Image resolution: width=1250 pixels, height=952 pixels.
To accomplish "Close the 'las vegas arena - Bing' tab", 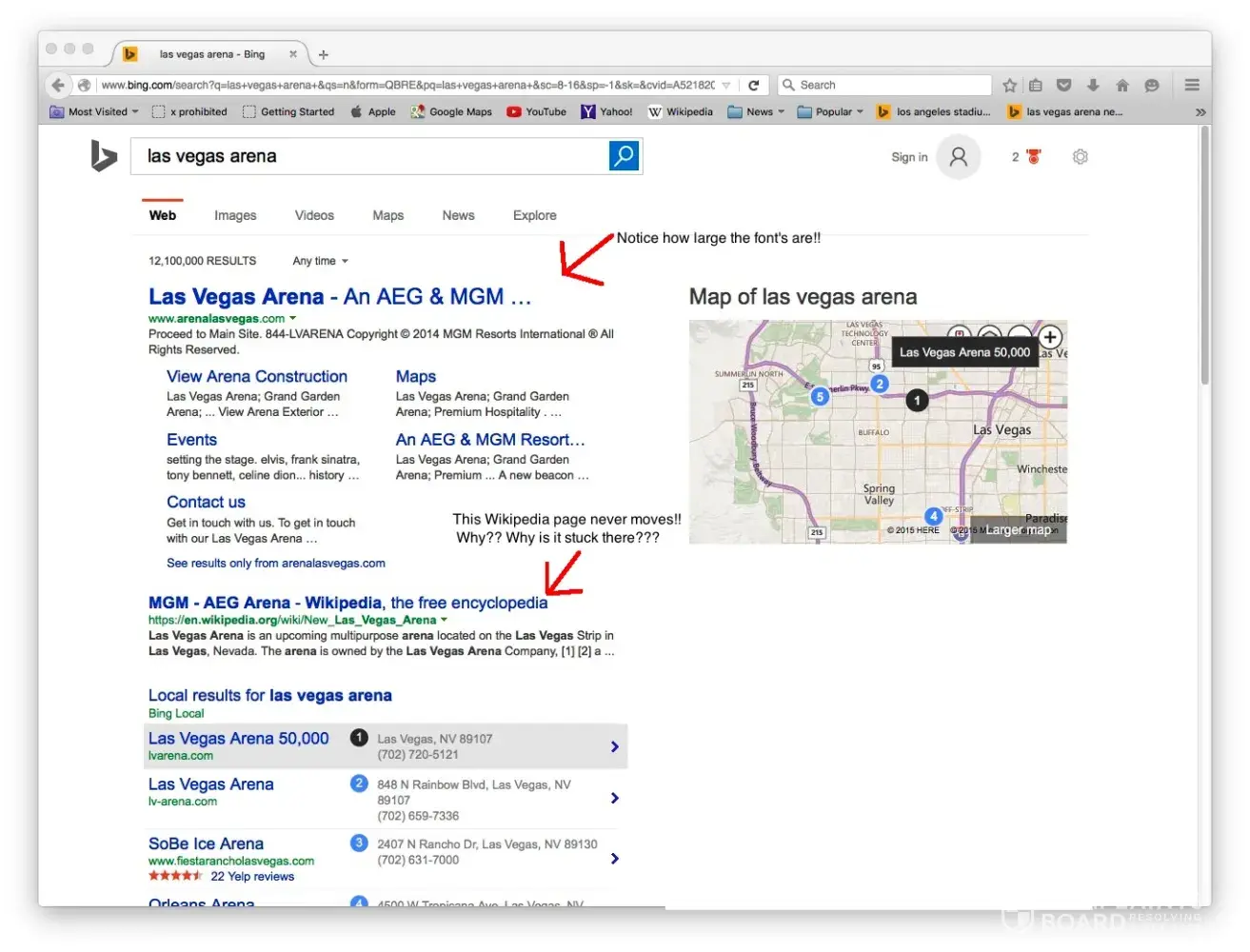I will (x=293, y=54).
